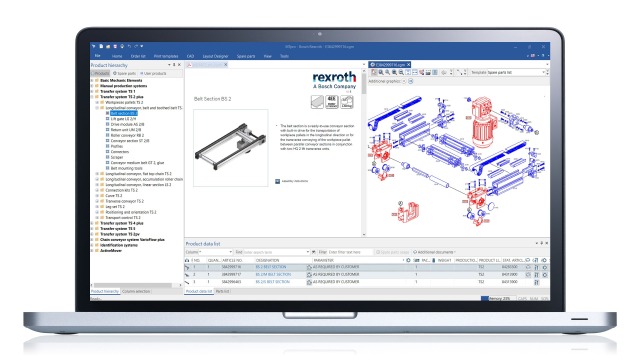Expand the Transfer system TS 1 node
This screenshot has width=640, height=360.
92,91
